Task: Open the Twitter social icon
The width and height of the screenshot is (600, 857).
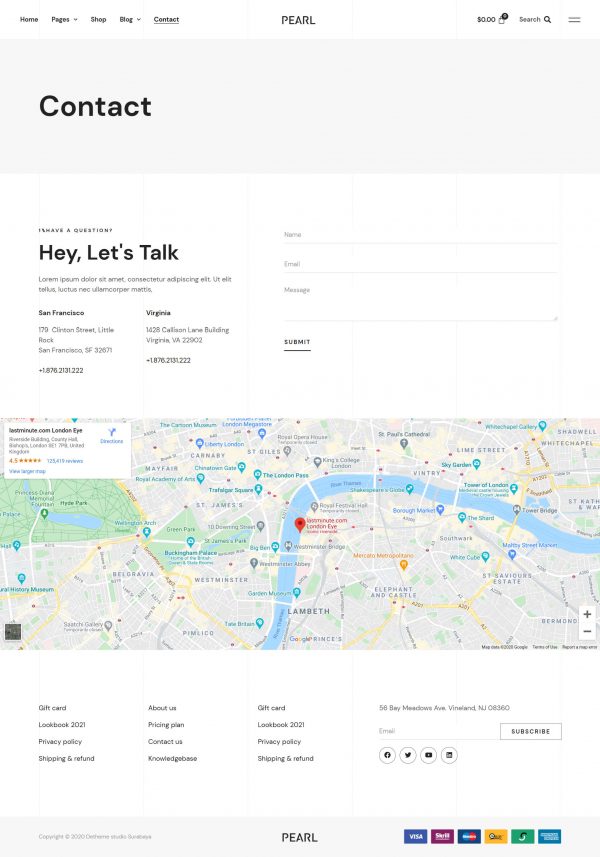Action: click(x=408, y=755)
